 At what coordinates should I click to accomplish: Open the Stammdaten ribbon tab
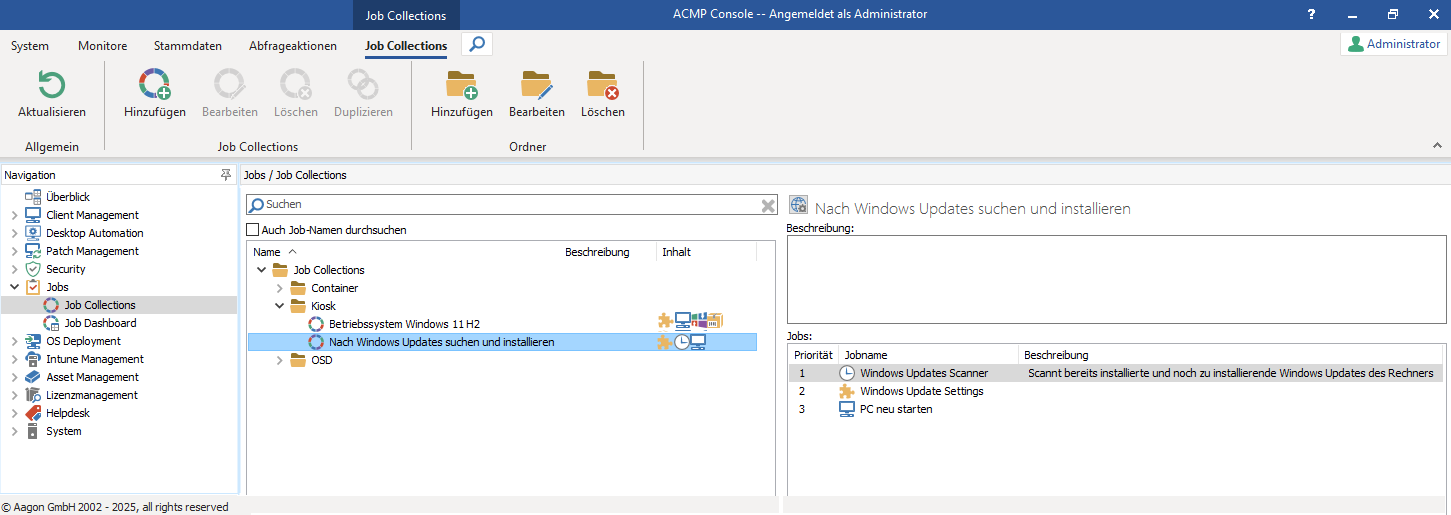(187, 46)
